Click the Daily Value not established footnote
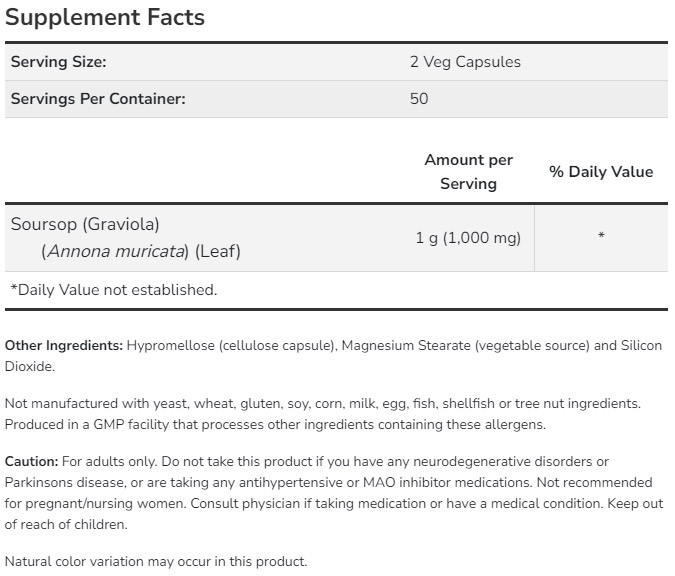Image resolution: width=675 pixels, height=576 pixels. 113,290
